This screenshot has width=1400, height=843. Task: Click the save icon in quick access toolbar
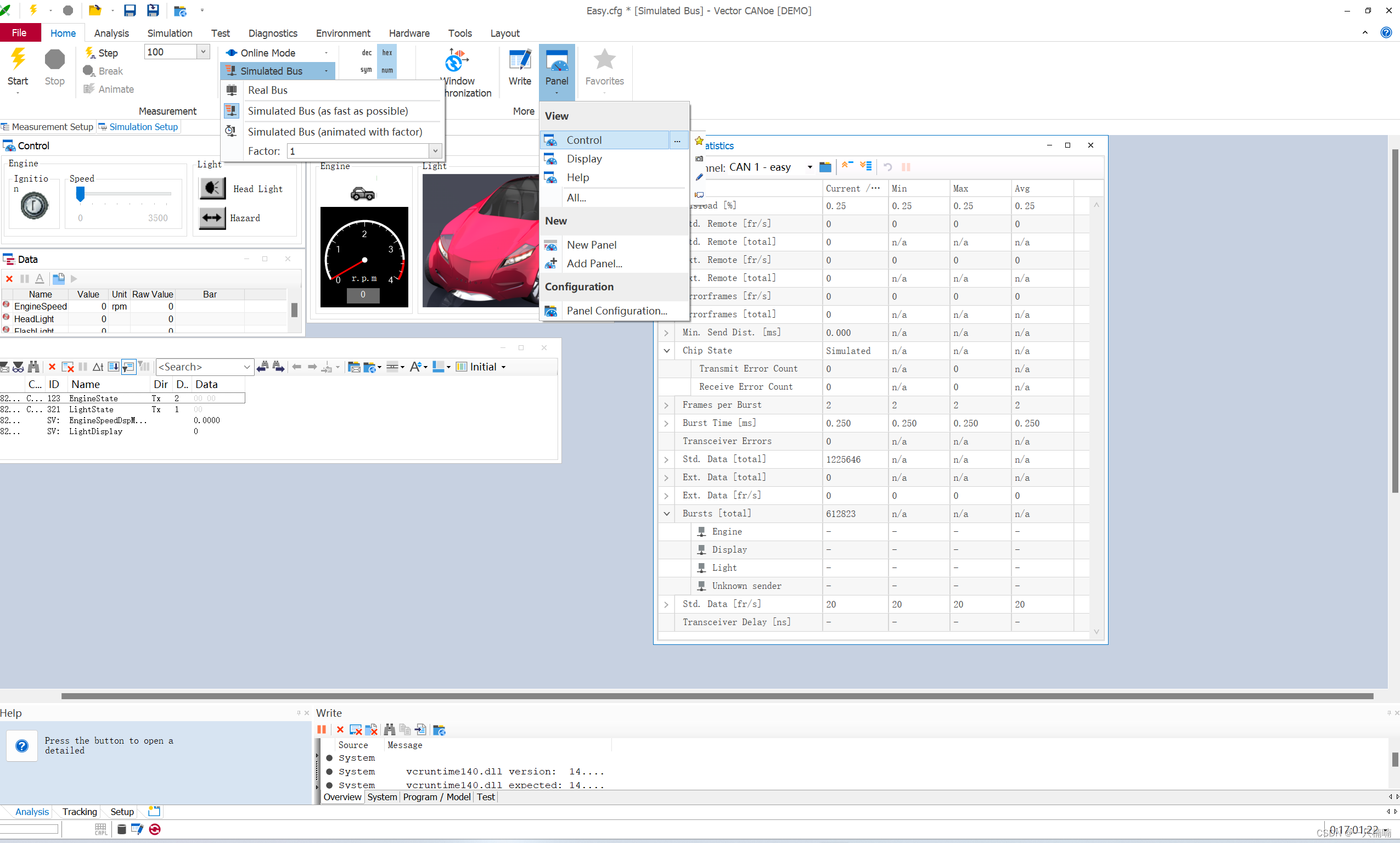[x=130, y=10]
